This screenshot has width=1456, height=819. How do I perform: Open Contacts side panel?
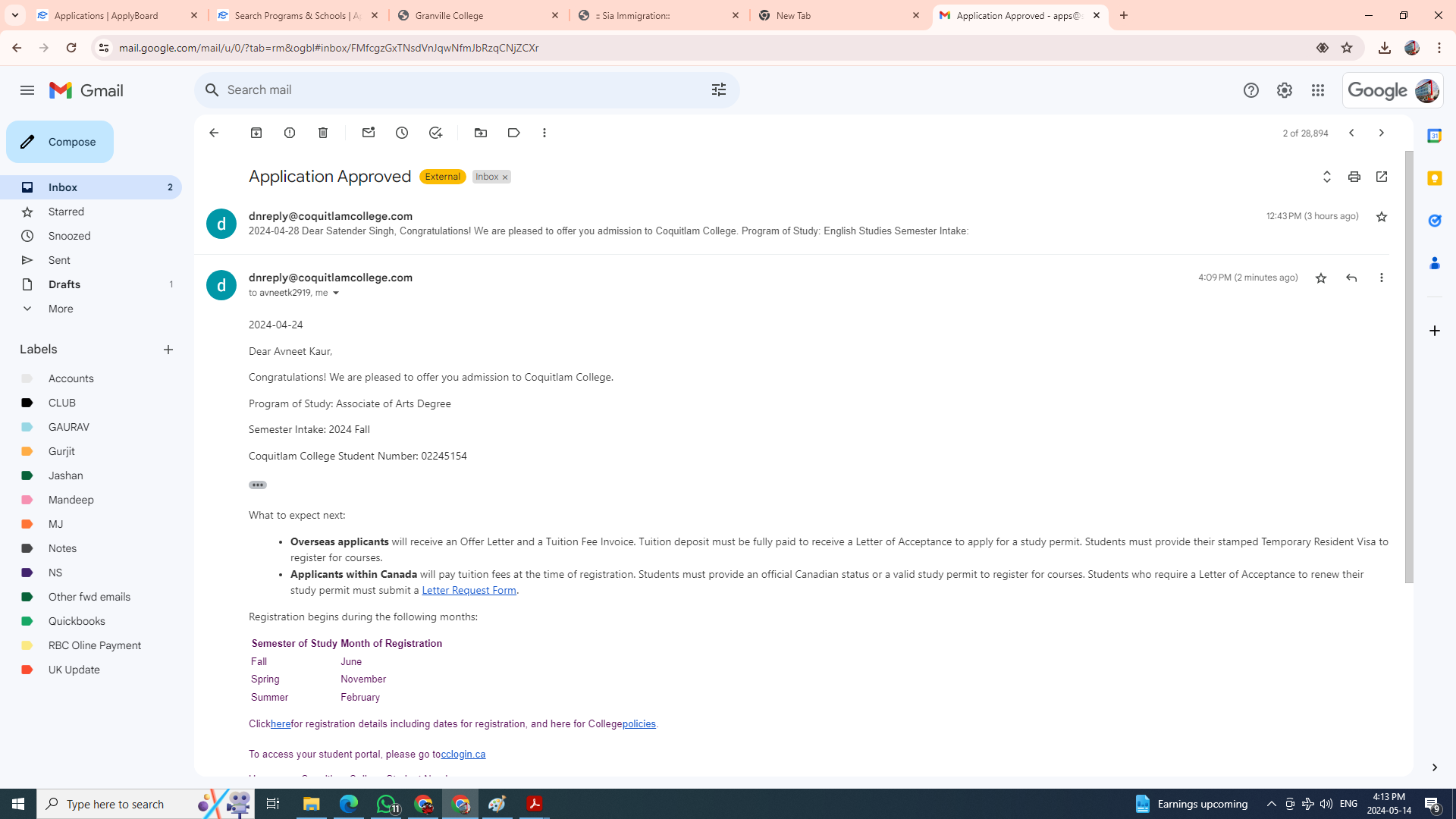tap(1435, 263)
